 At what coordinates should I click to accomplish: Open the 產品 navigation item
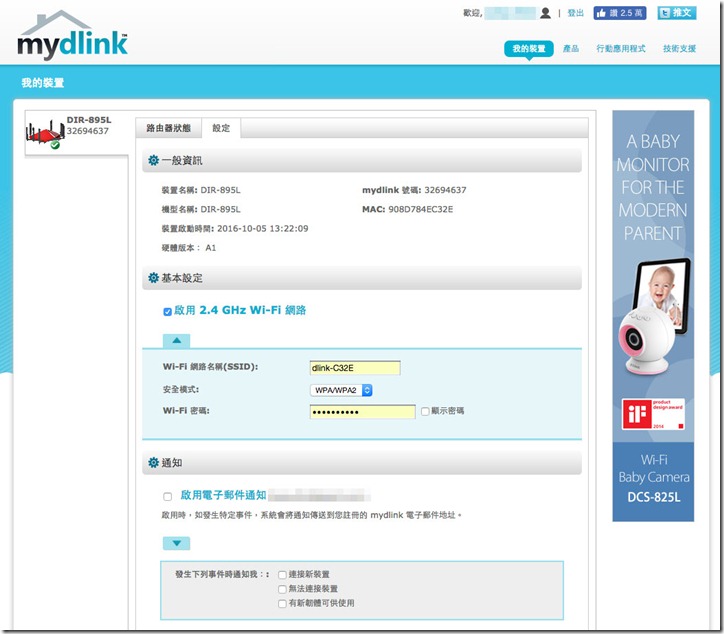tap(571, 48)
